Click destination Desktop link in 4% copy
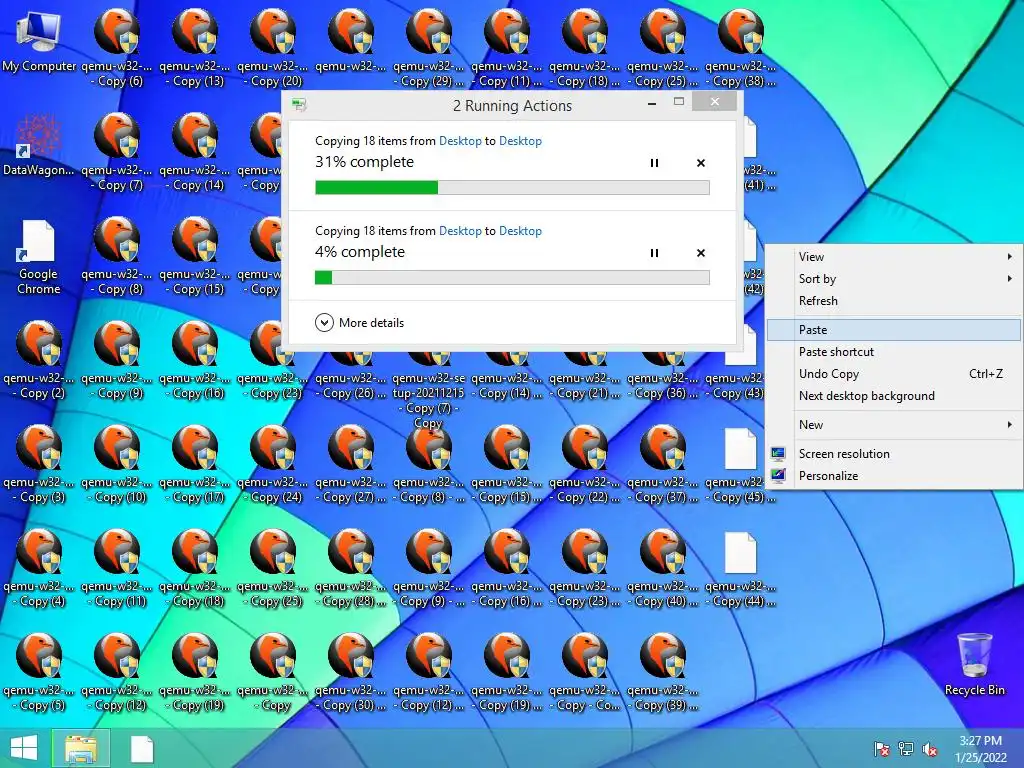 (520, 231)
